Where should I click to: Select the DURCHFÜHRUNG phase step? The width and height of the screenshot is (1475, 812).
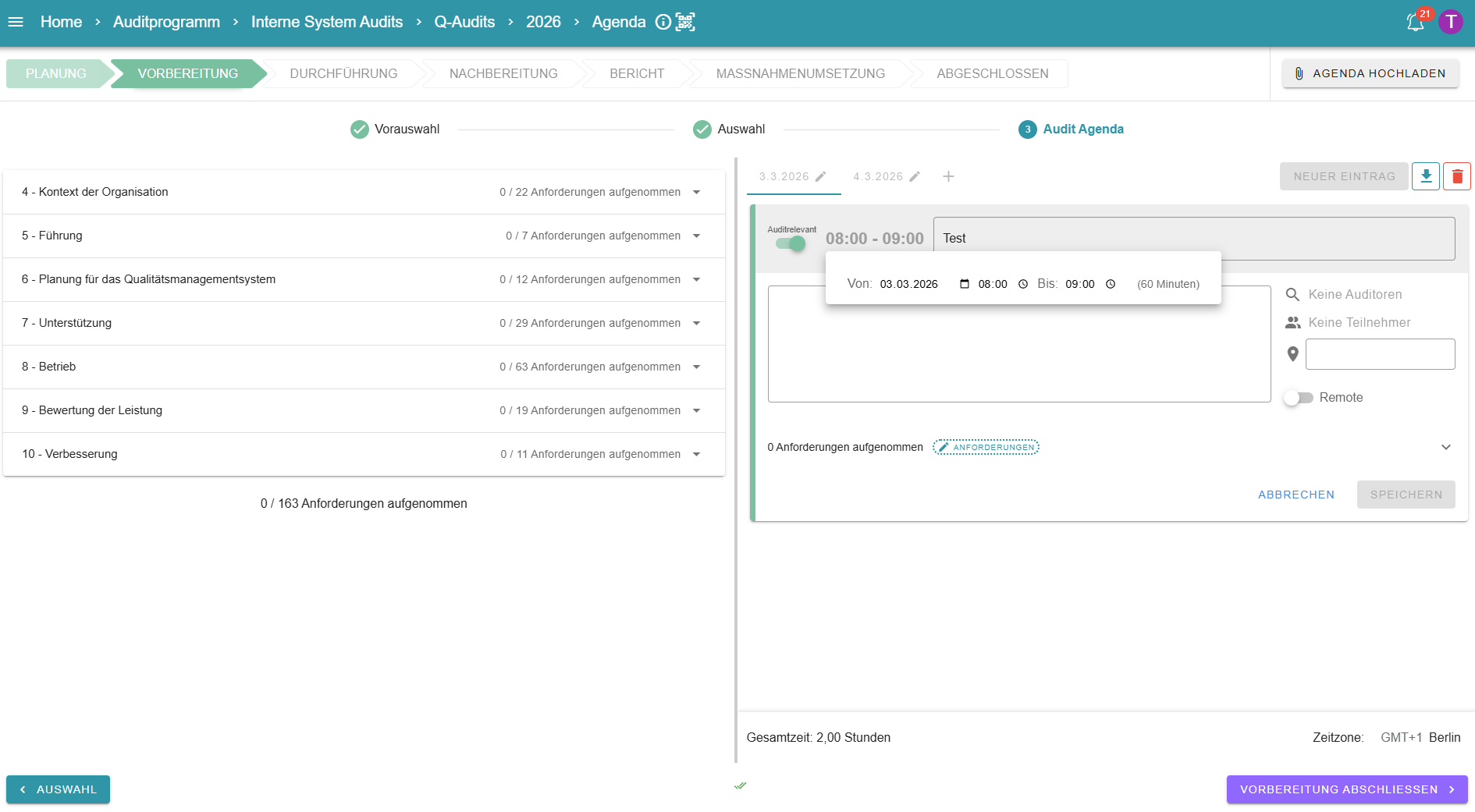click(x=343, y=73)
